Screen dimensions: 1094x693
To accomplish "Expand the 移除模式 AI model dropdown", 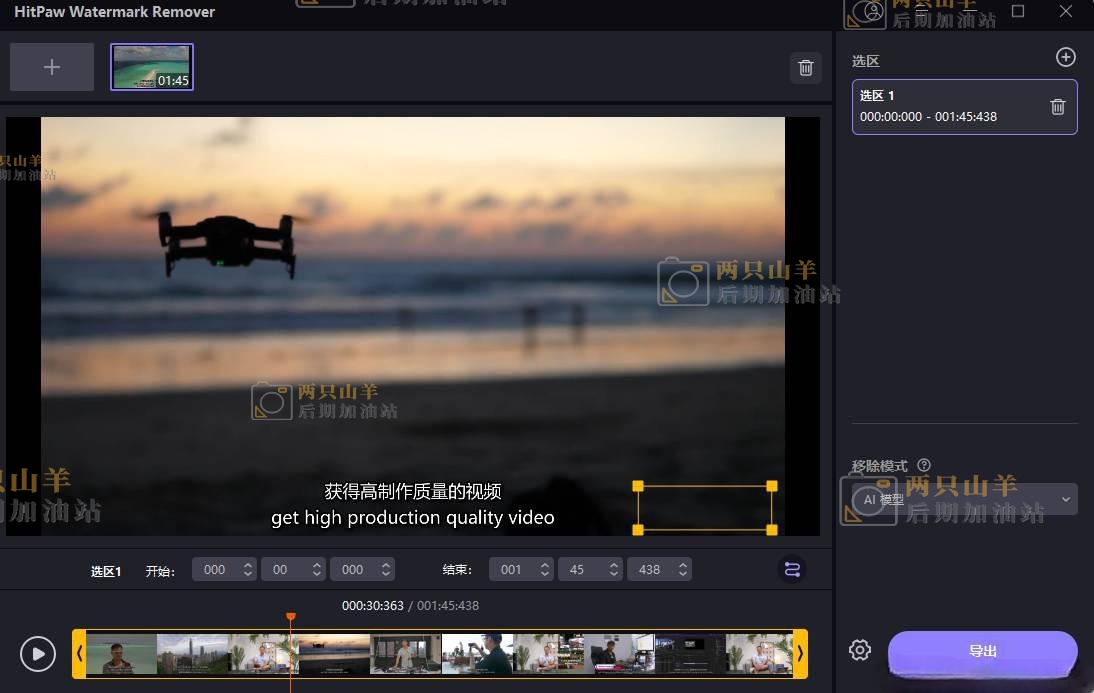I will click(x=1065, y=499).
